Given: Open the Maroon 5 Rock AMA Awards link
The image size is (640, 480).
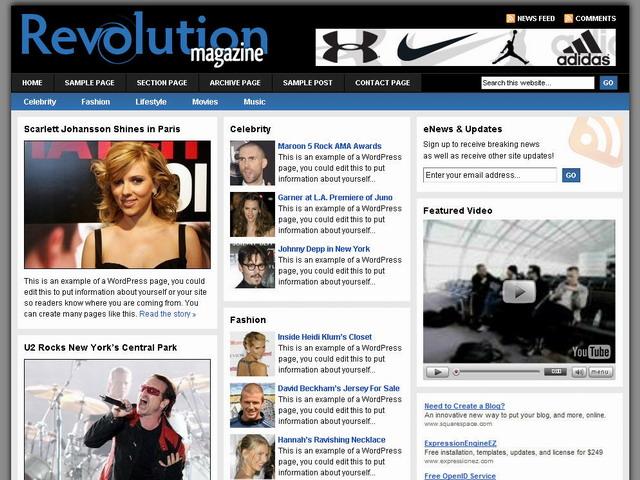Looking at the screenshot, I should click(329, 146).
